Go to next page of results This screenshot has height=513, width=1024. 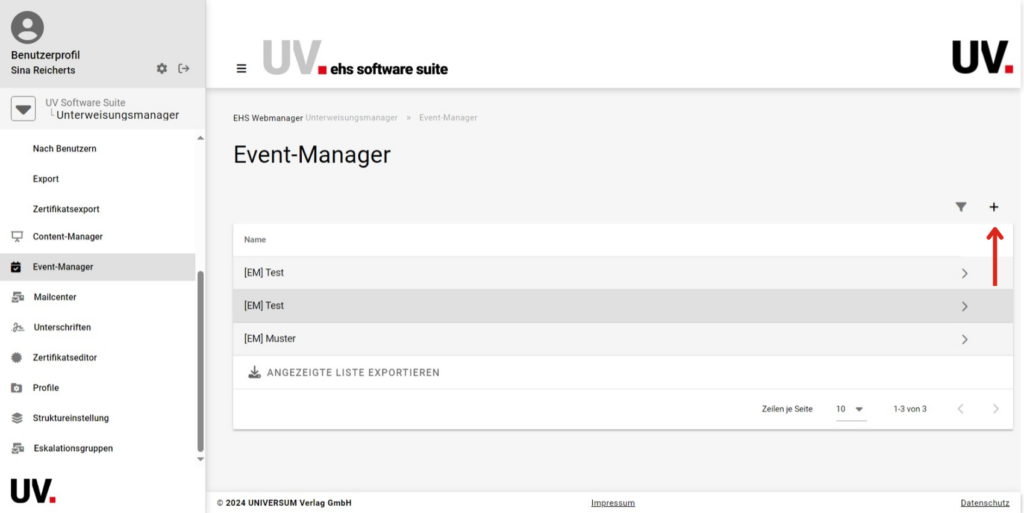tap(995, 409)
